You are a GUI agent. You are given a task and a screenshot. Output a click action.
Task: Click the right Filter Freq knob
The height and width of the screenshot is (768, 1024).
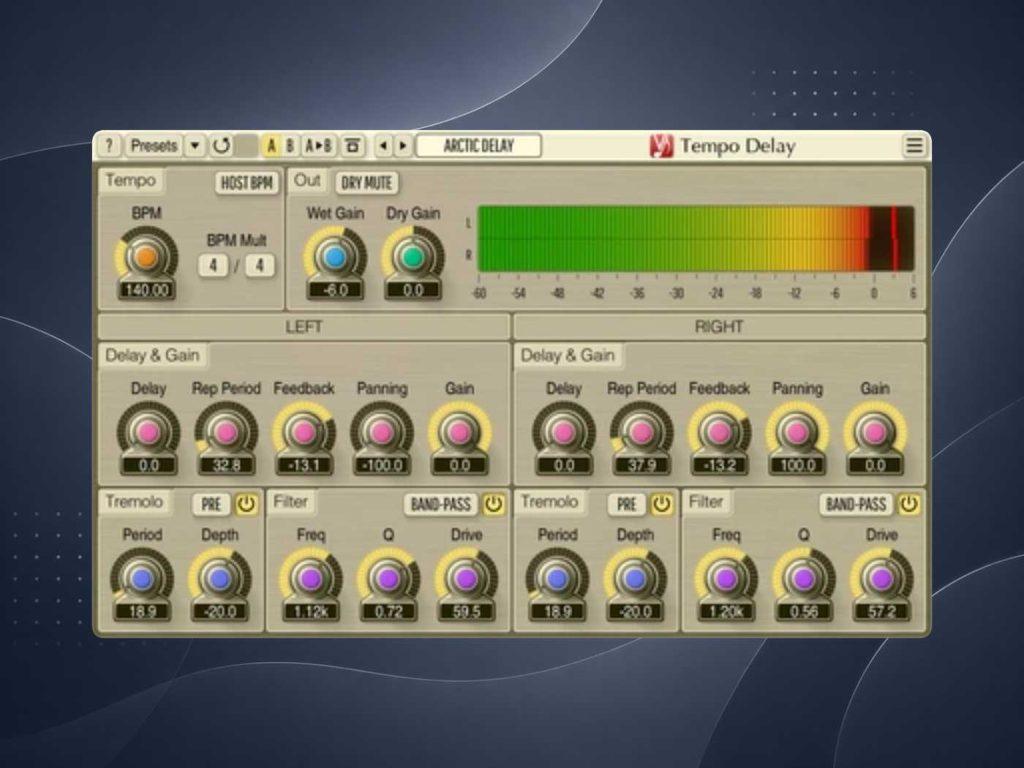pos(726,578)
